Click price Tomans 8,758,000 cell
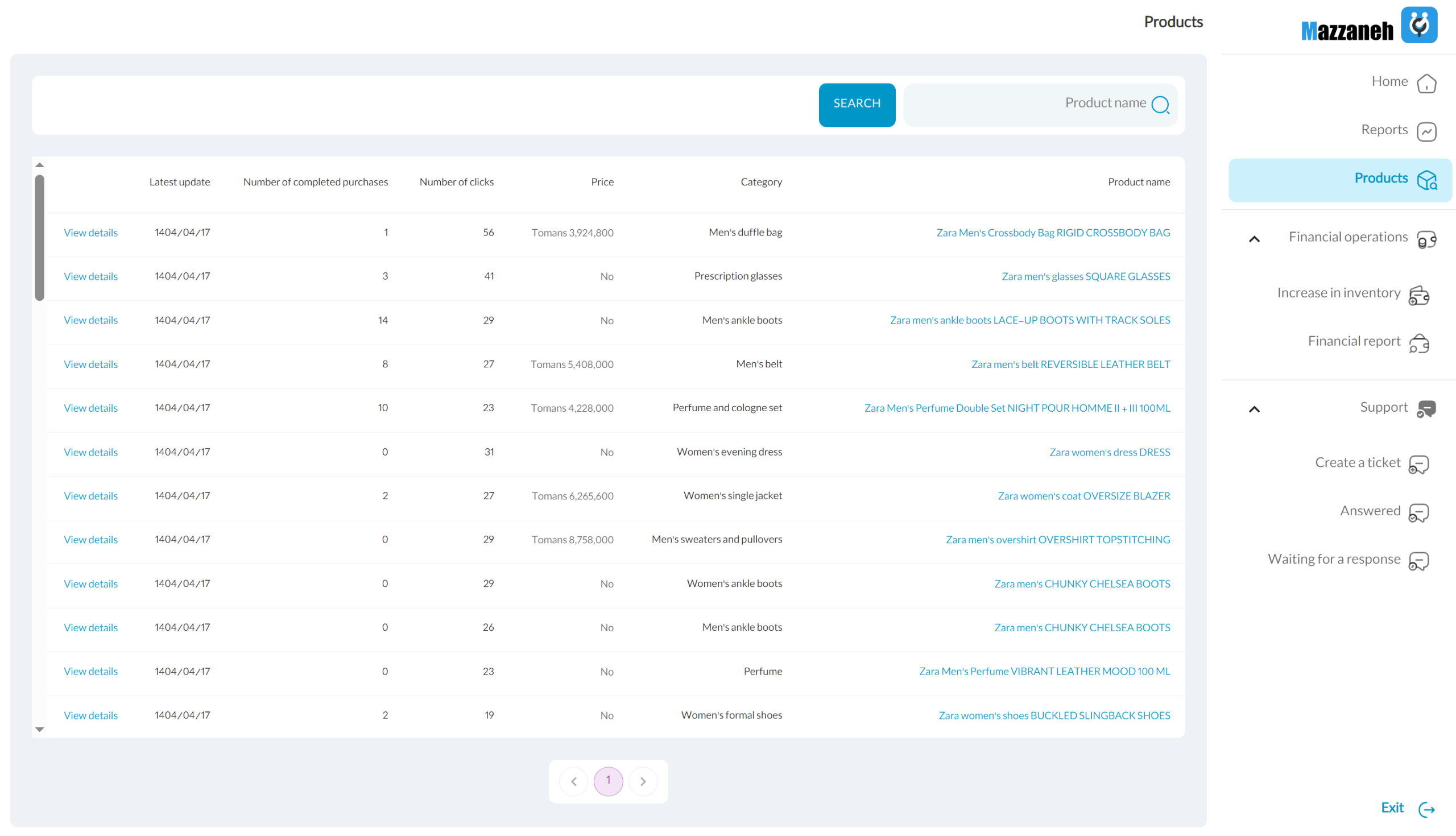The height and width of the screenshot is (836, 1456). click(x=572, y=539)
